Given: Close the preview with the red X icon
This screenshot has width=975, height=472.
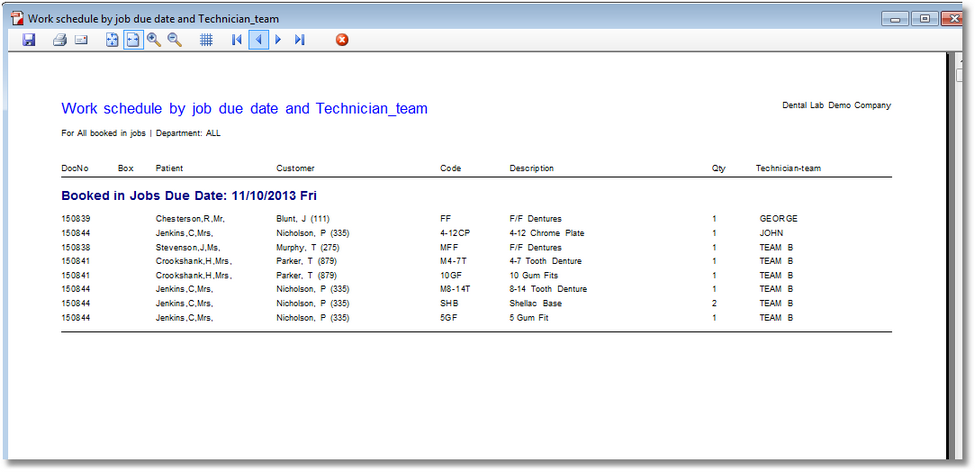Looking at the screenshot, I should pyautogui.click(x=342, y=40).
